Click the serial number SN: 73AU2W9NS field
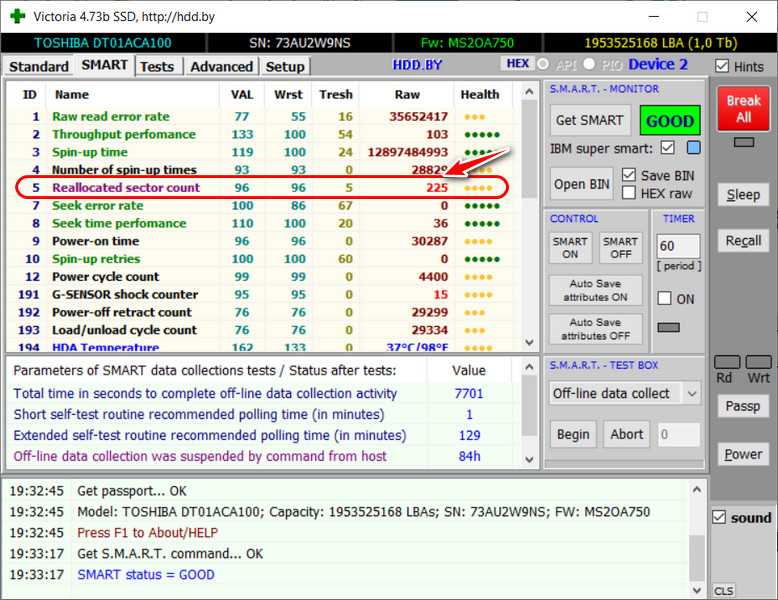 [300, 43]
